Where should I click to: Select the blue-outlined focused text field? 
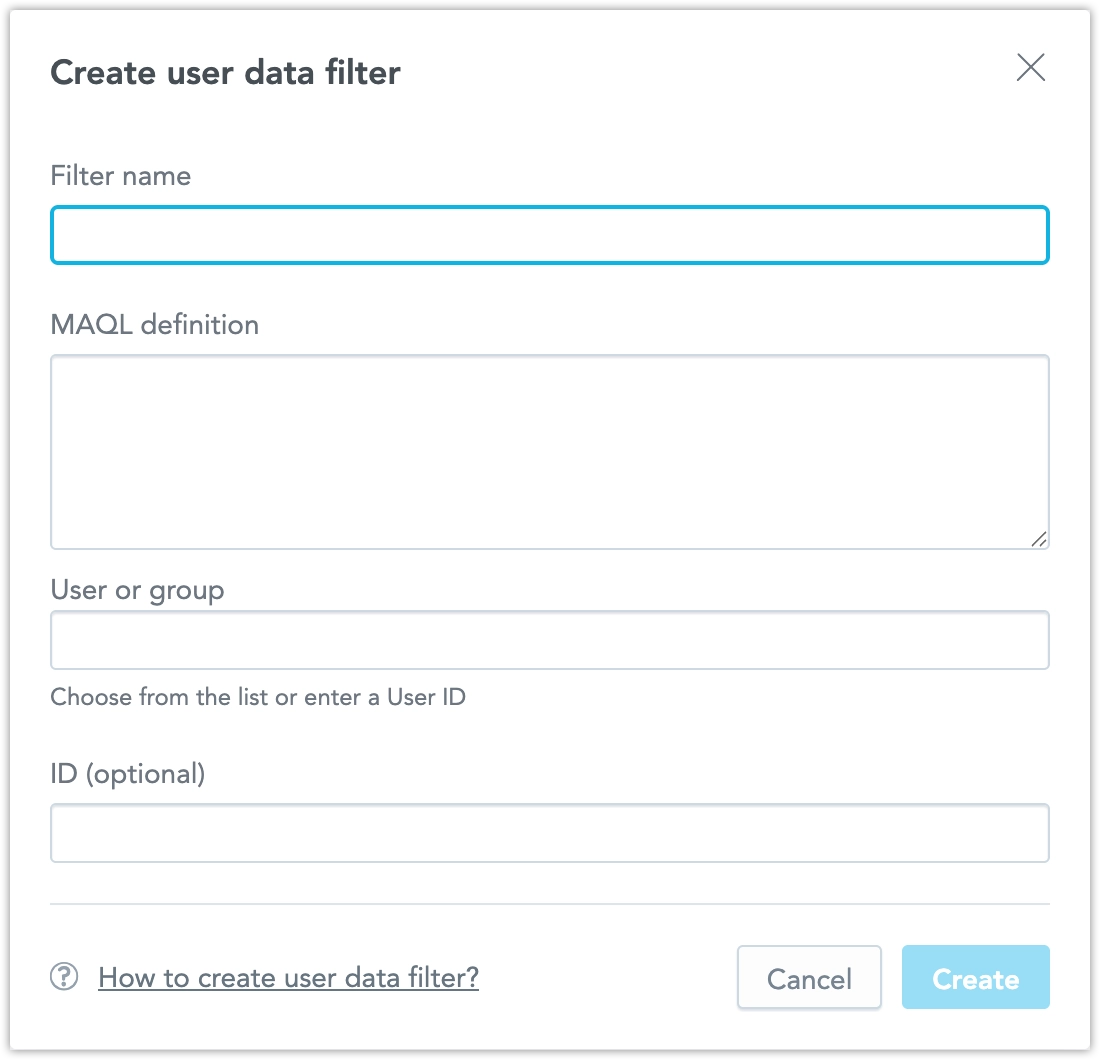(x=549, y=235)
